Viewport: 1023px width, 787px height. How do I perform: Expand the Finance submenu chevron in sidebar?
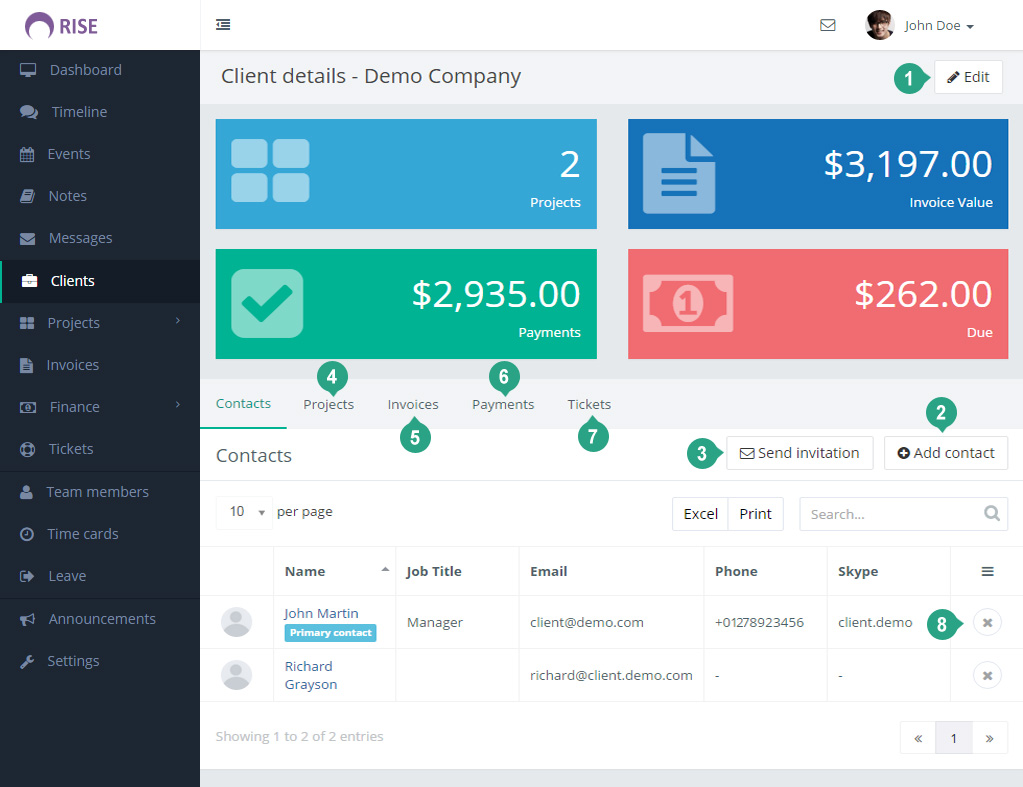177,405
